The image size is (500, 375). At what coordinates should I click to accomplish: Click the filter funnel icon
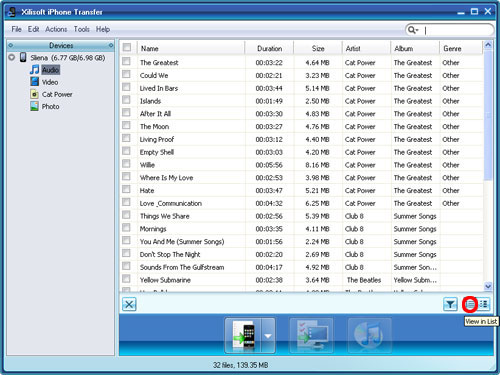pos(450,304)
